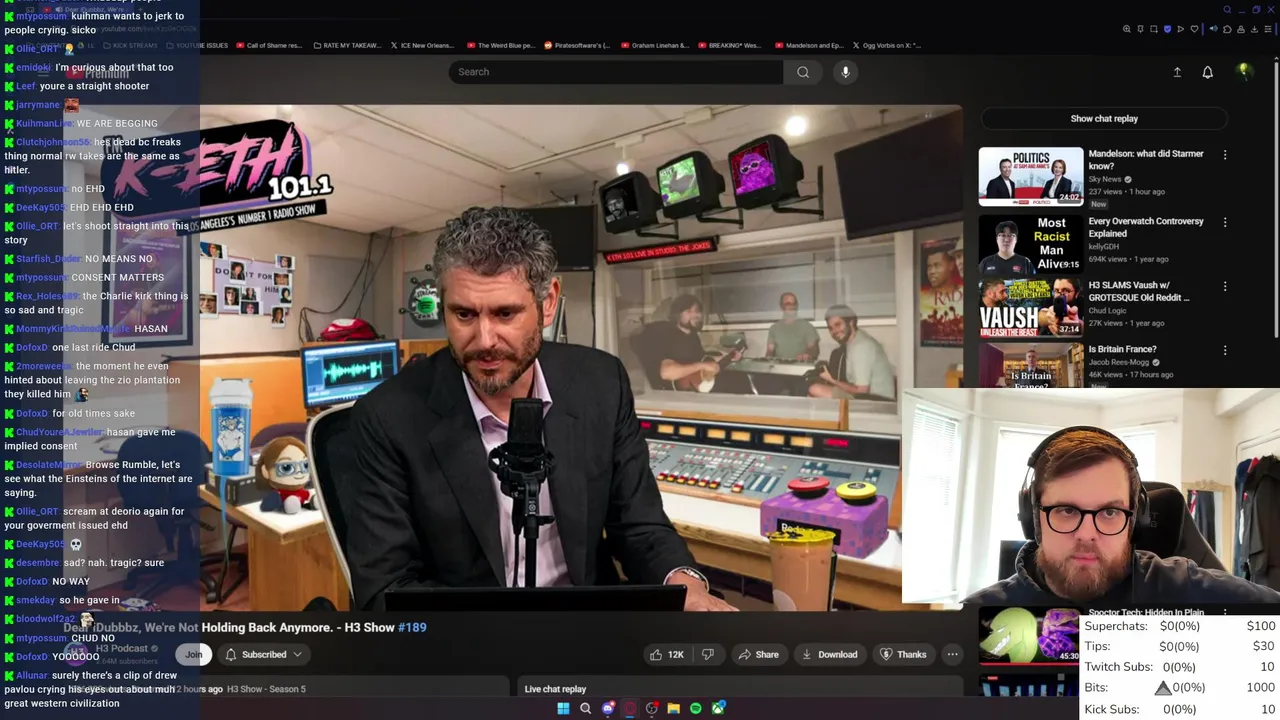Click the tab search icon in title bar
The height and width of the screenshot is (720, 1280).
[1227, 10]
